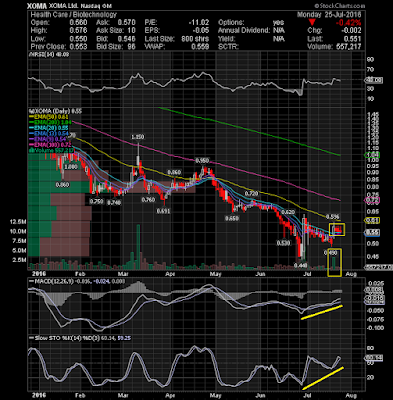Select the 0.950 price label near May
Screen dimensions: 393x400
pyautogui.click(x=202, y=161)
